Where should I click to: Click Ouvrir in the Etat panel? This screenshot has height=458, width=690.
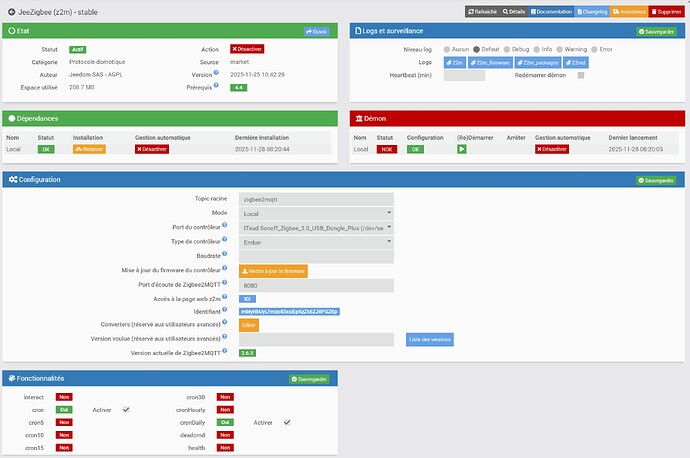pyautogui.click(x=316, y=32)
